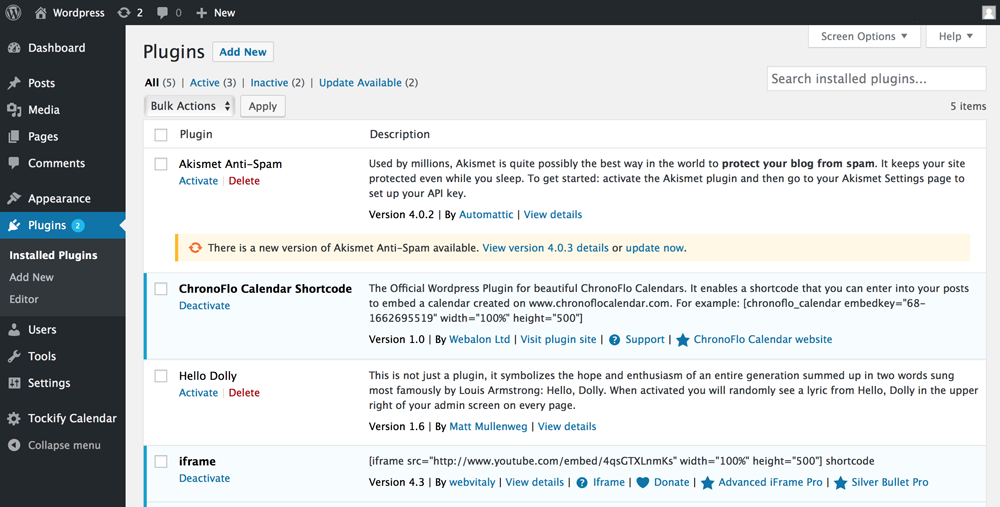Click the Dashboard gauge icon in sidebar
The width and height of the screenshot is (1000, 507).
(x=14, y=48)
